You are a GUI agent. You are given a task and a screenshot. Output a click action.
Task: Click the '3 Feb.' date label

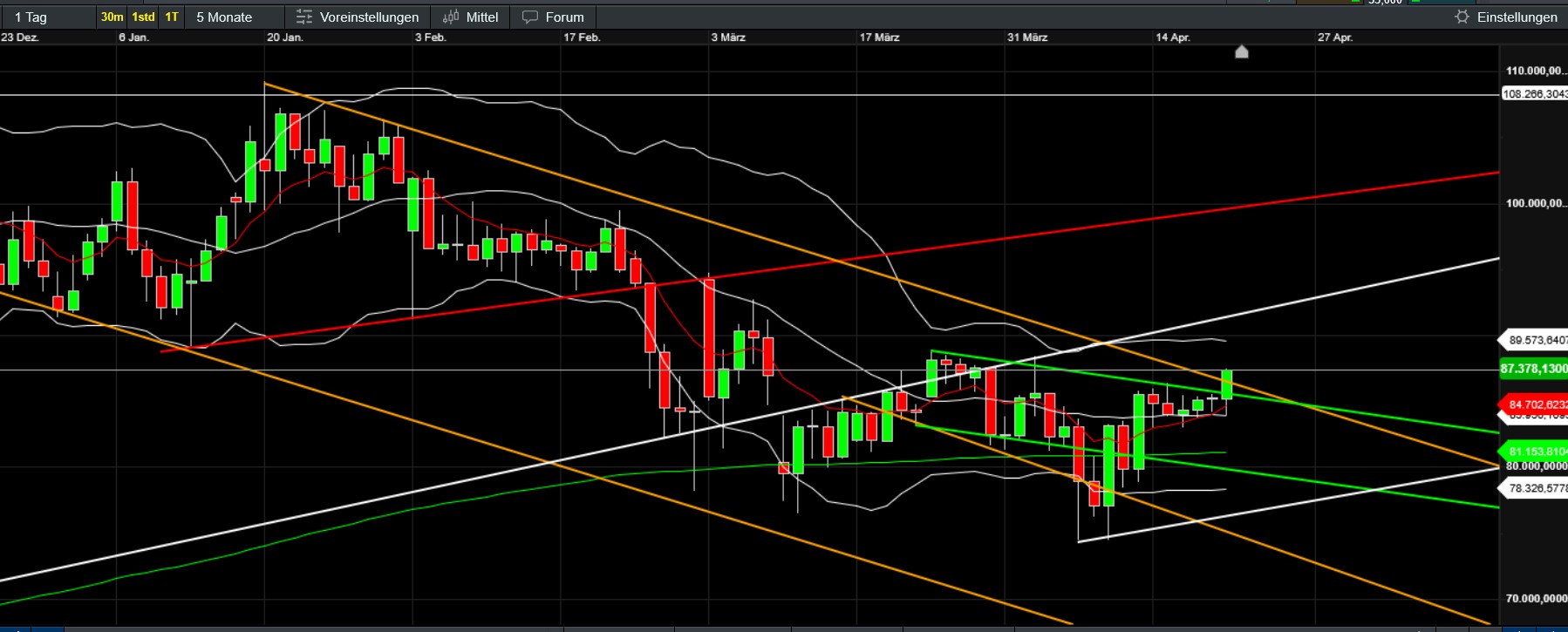(431, 37)
